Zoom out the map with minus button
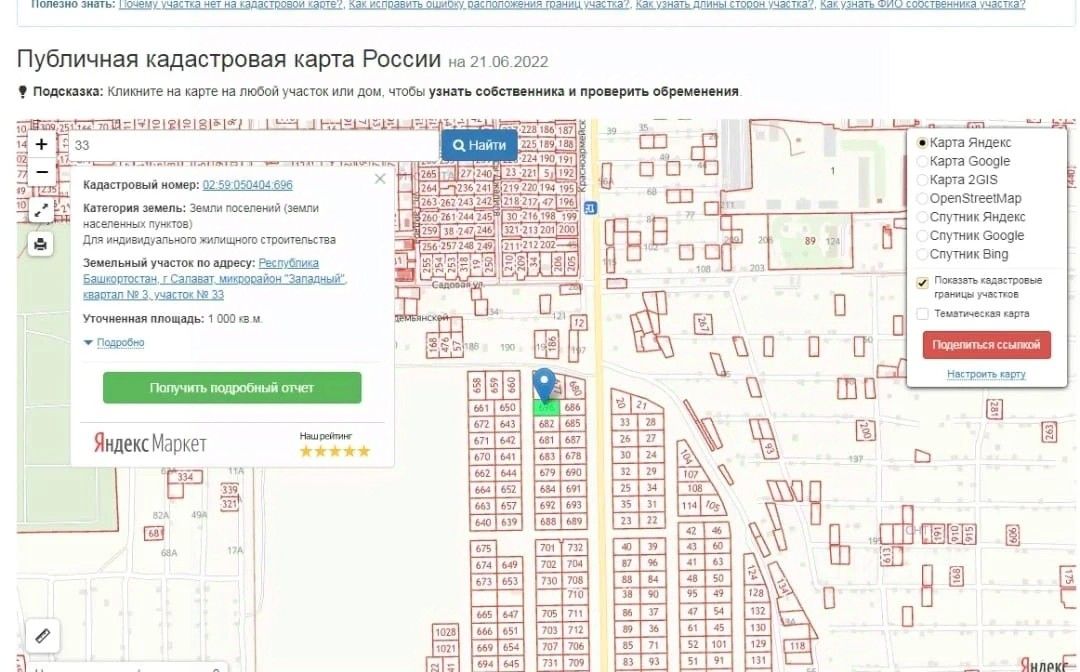The height and width of the screenshot is (672, 1080). [x=41, y=171]
